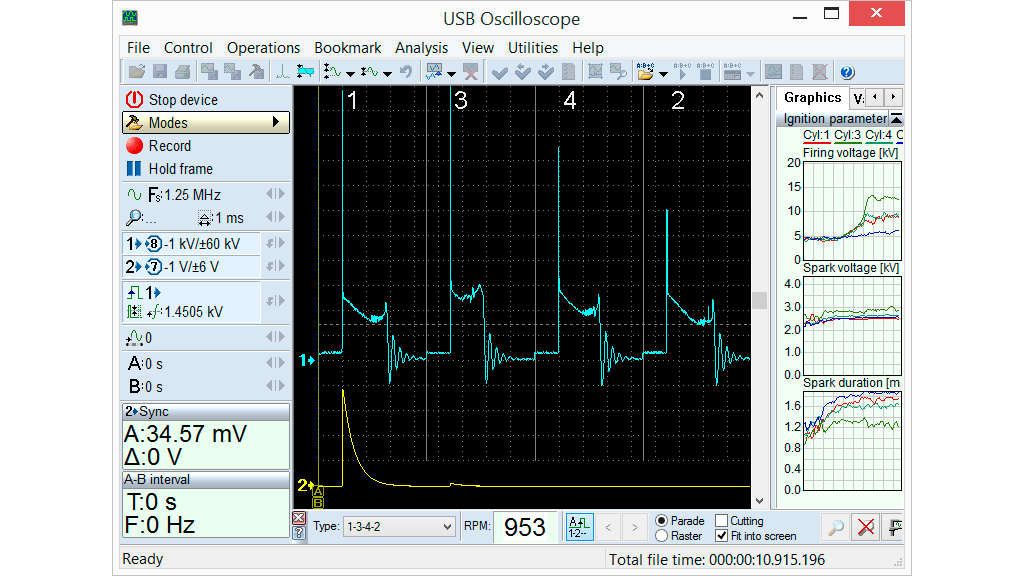The image size is (1024, 576).
Task: Open the Operations menu
Action: (263, 48)
